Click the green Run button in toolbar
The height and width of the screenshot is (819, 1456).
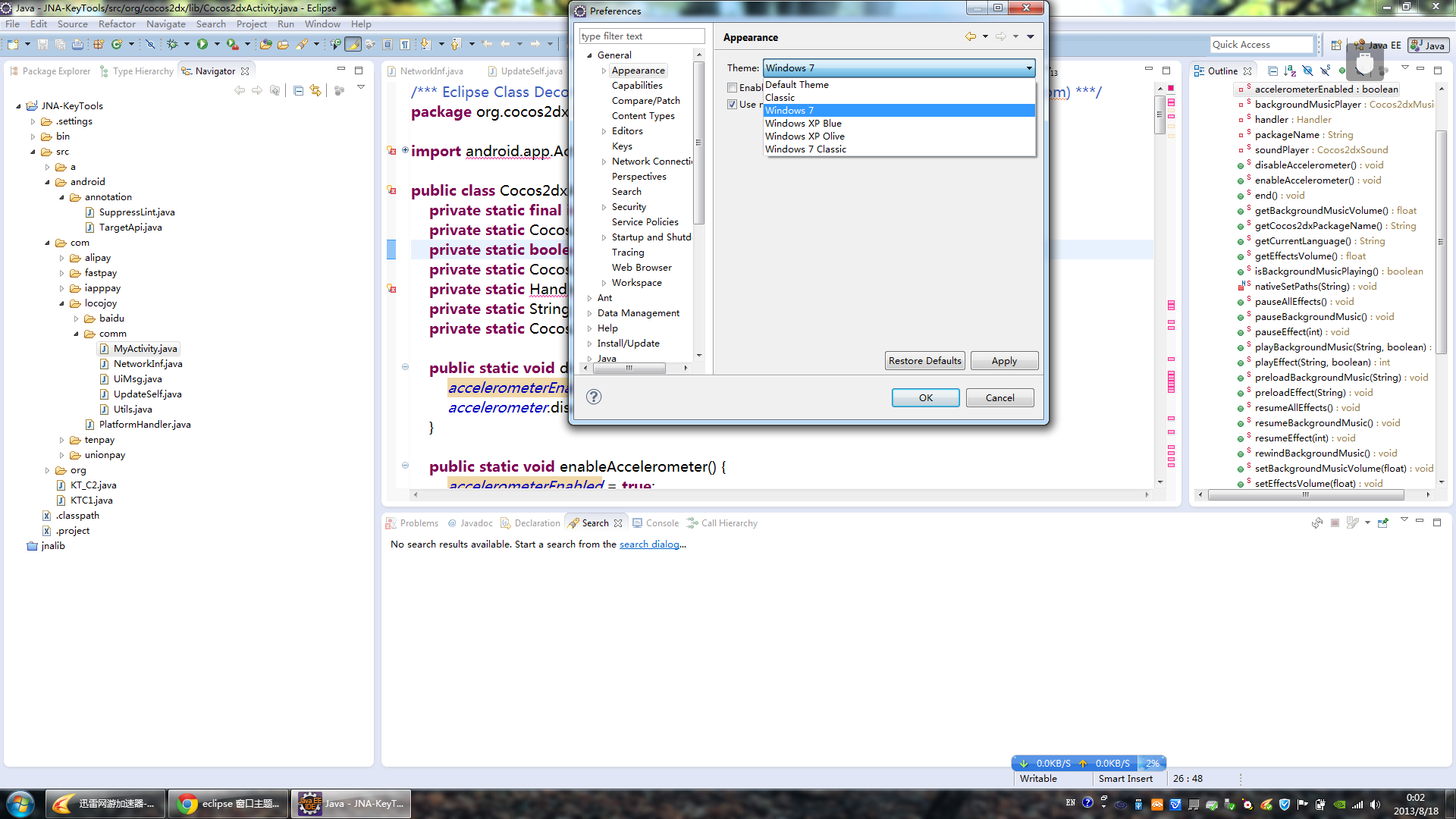coord(202,45)
